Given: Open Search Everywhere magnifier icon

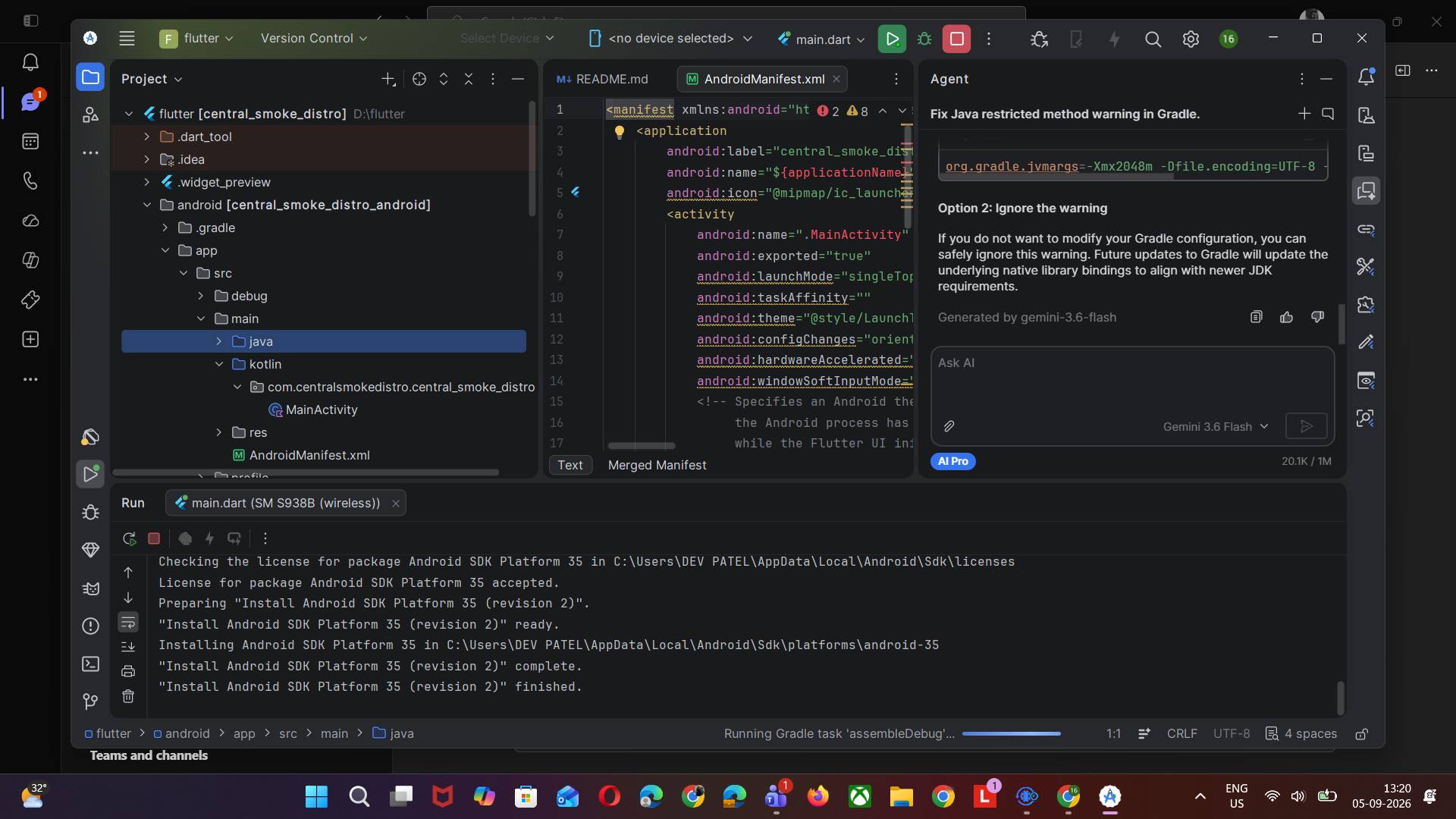Looking at the screenshot, I should [x=1153, y=39].
